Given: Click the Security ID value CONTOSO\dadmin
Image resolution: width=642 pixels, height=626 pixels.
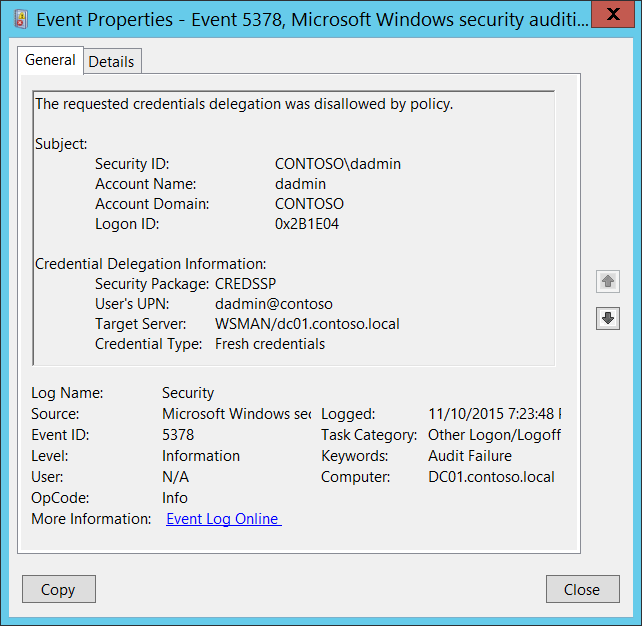Looking at the screenshot, I should click(338, 163).
